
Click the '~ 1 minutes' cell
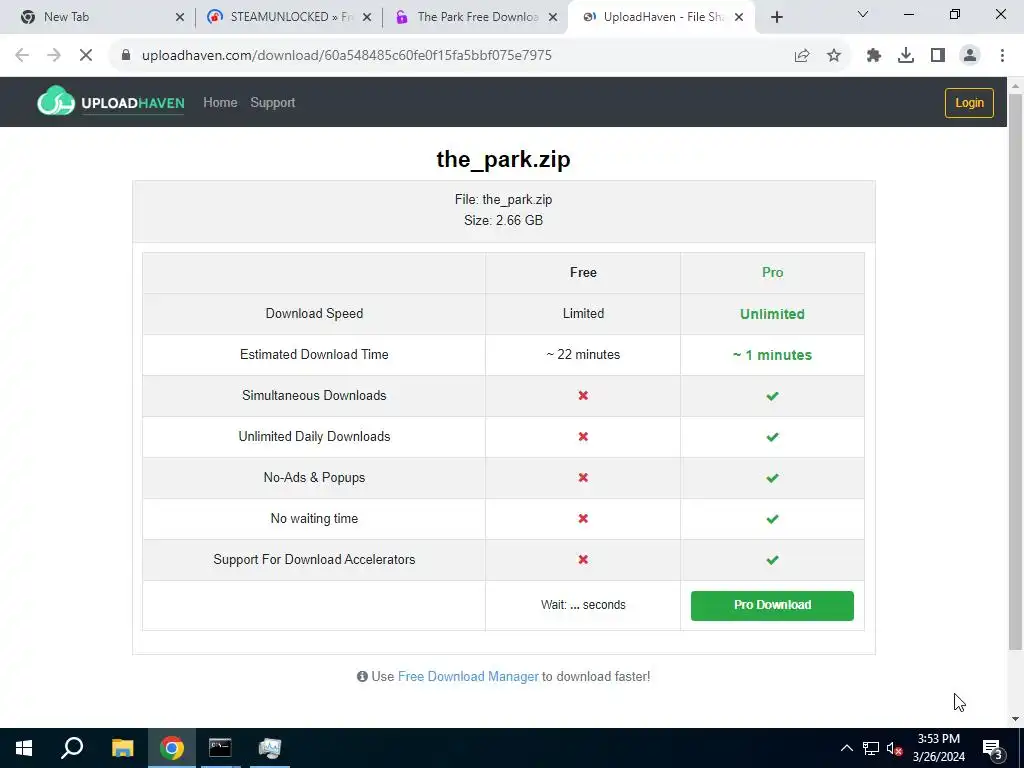tap(772, 355)
